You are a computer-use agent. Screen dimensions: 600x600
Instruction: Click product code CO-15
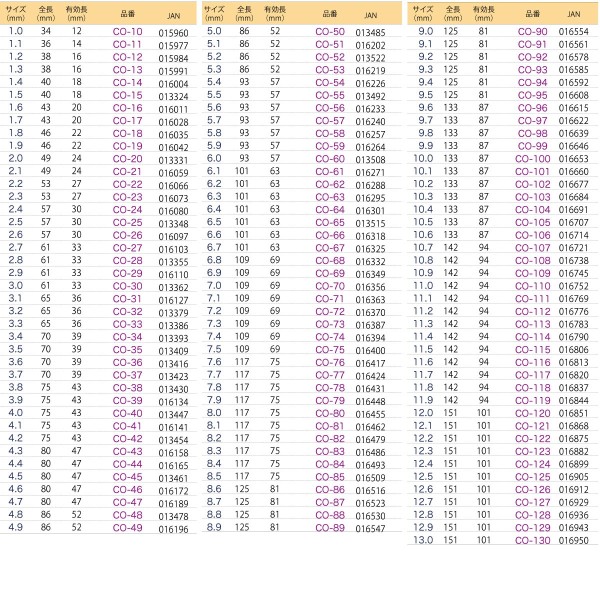pyautogui.click(x=127, y=95)
